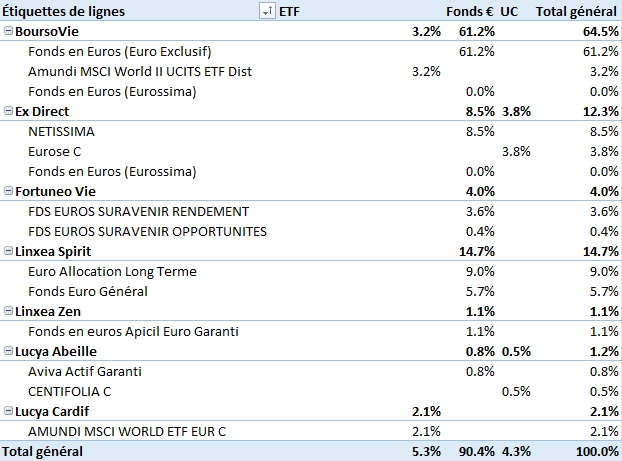This screenshot has height=461, width=622.
Task: Collapse the Fortuneo Vie group
Action: 9,191
